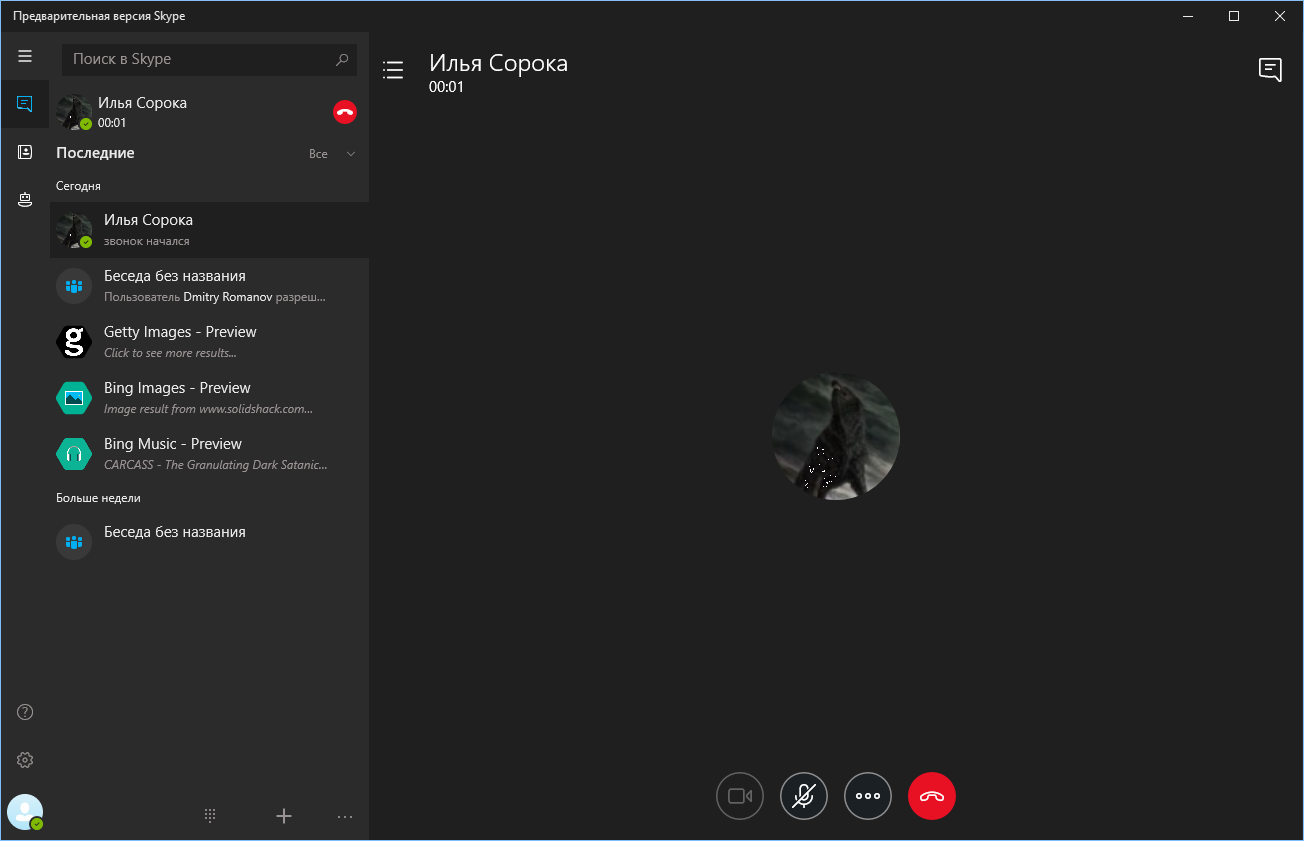
Task: Open the hamburger menu in sidebar
Action: click(x=25, y=56)
